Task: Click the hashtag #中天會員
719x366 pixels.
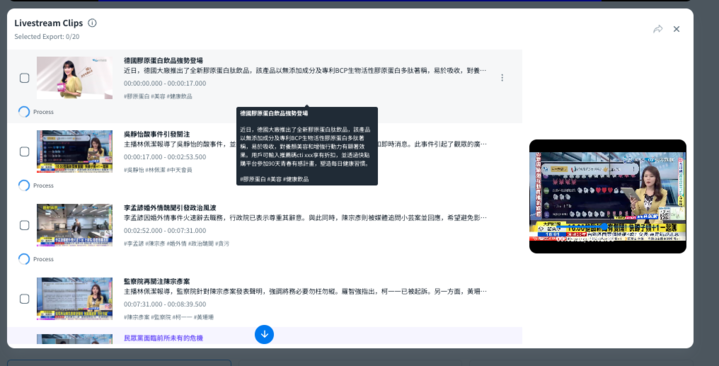Action: [x=179, y=170]
